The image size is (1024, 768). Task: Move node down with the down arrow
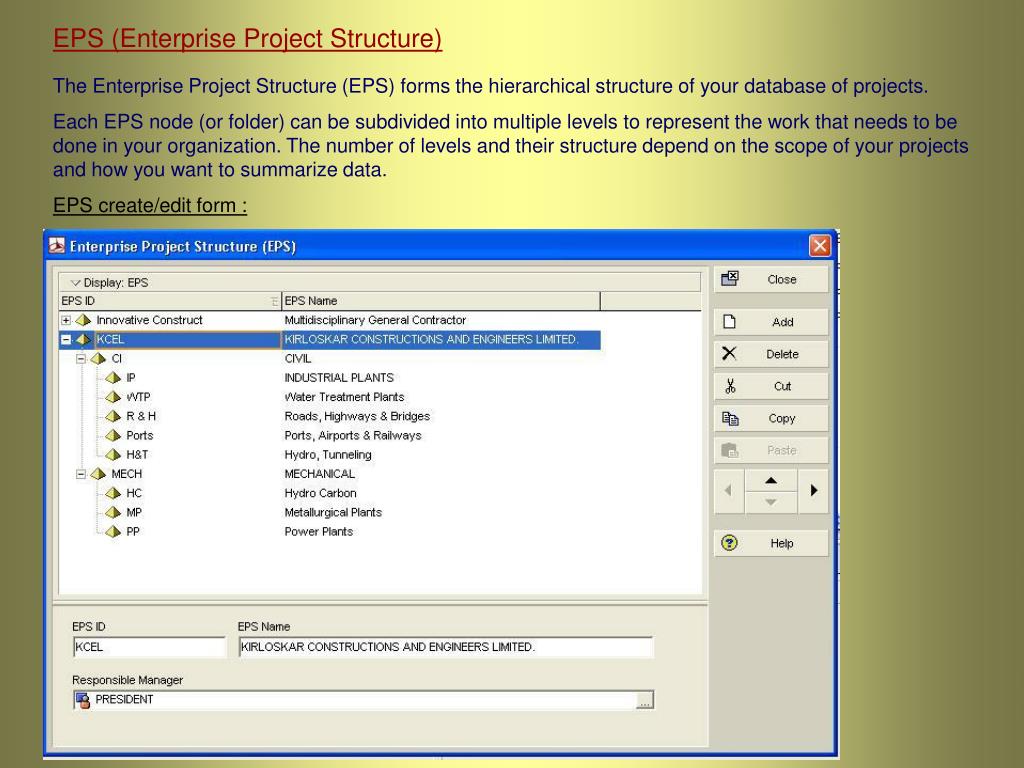771,502
